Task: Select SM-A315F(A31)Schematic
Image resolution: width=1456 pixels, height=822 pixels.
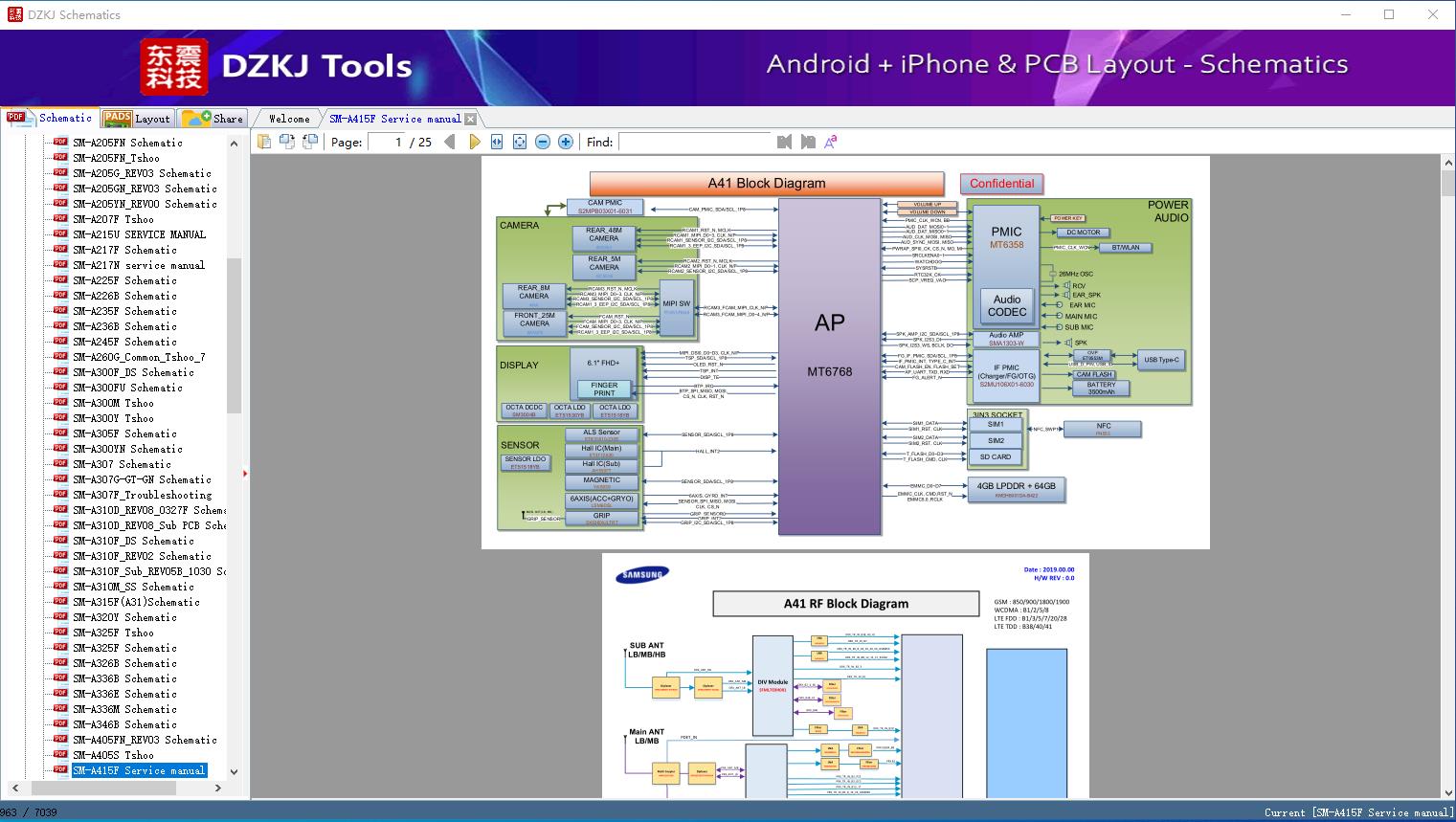Action: (x=136, y=602)
